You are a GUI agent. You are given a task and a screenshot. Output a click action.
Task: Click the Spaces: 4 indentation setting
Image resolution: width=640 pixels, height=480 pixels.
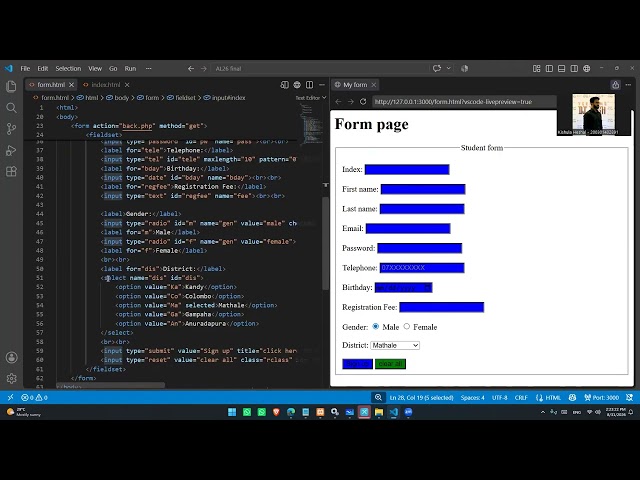(472, 397)
